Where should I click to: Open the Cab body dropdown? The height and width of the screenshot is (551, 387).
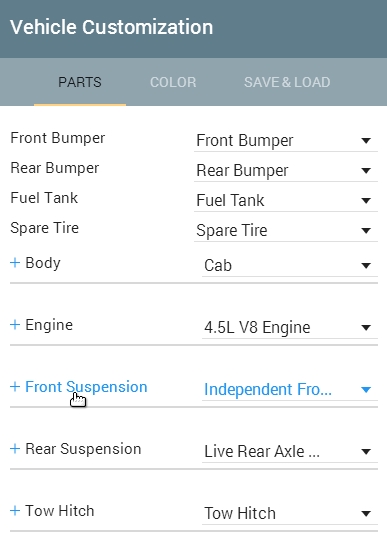point(290,265)
